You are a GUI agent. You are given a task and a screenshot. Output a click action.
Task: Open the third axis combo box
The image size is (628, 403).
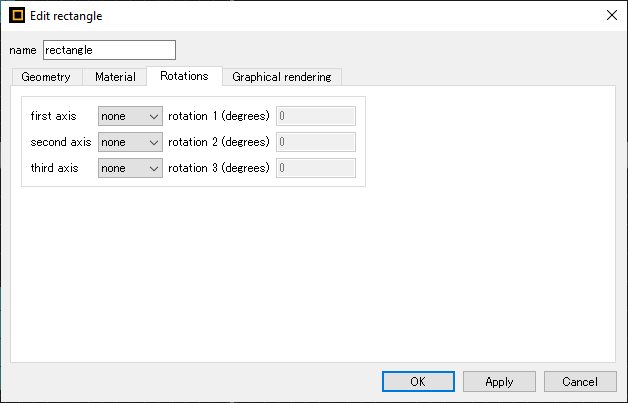point(130,168)
